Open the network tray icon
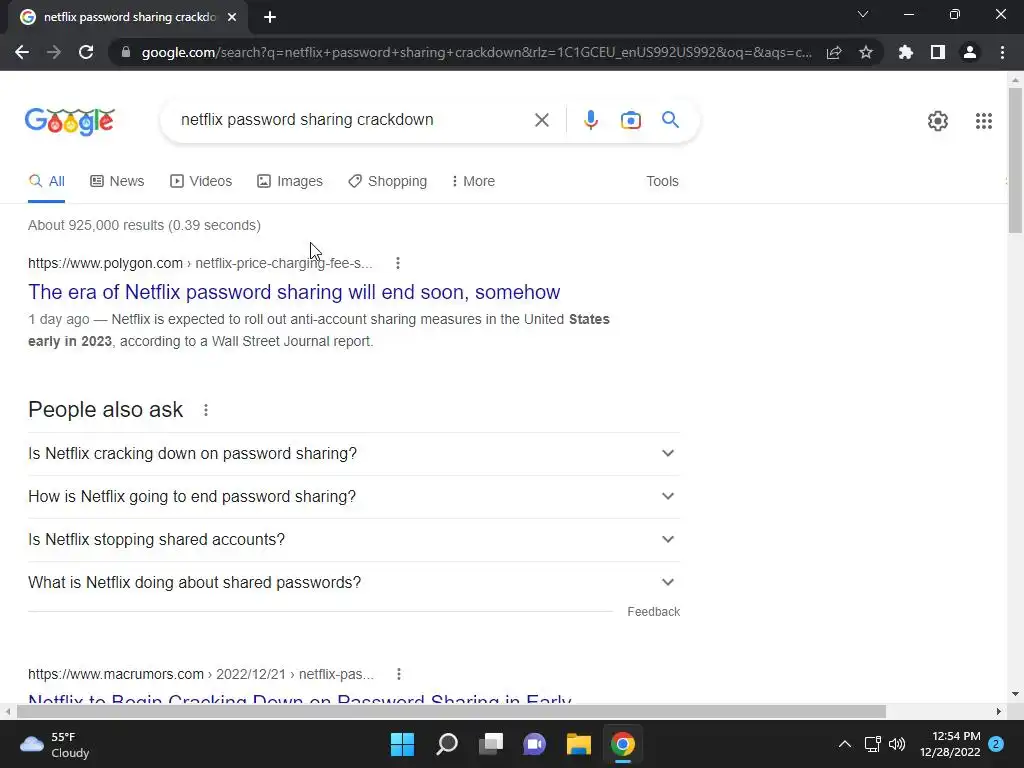 [x=872, y=744]
